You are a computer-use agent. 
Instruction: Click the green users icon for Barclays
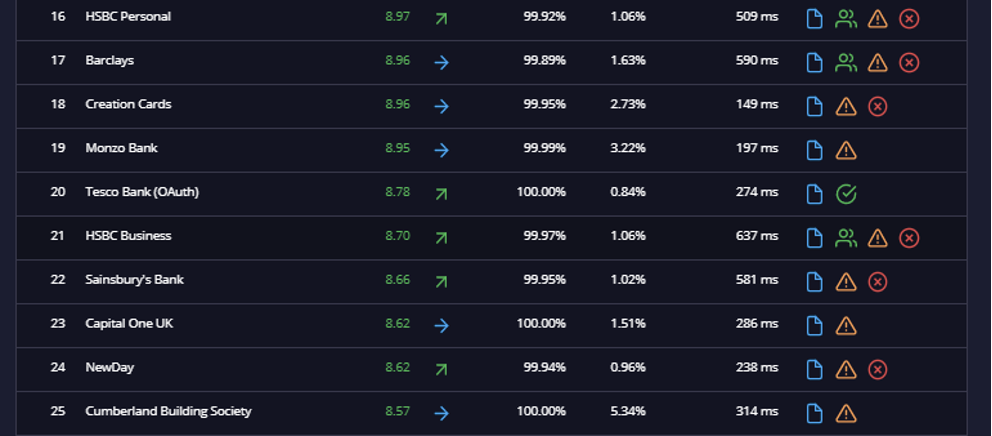(x=846, y=63)
